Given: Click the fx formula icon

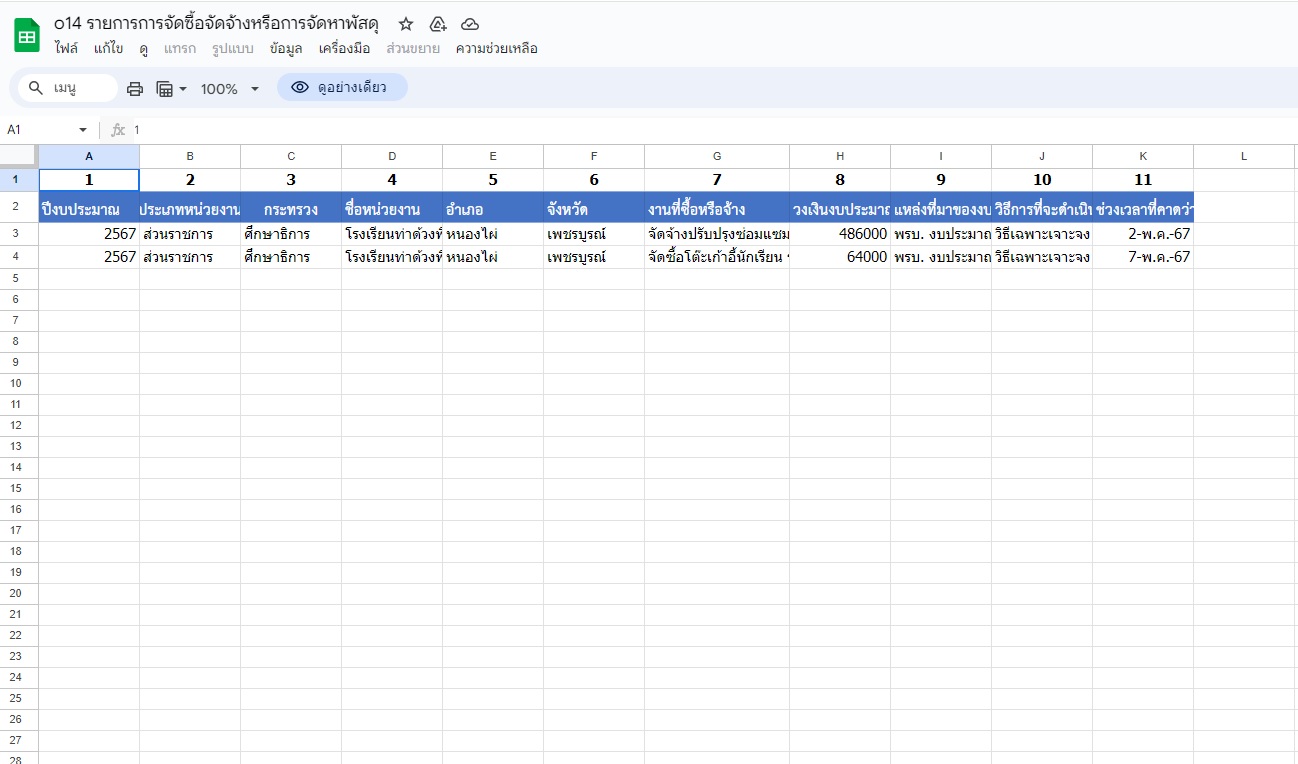Looking at the screenshot, I should (117, 130).
